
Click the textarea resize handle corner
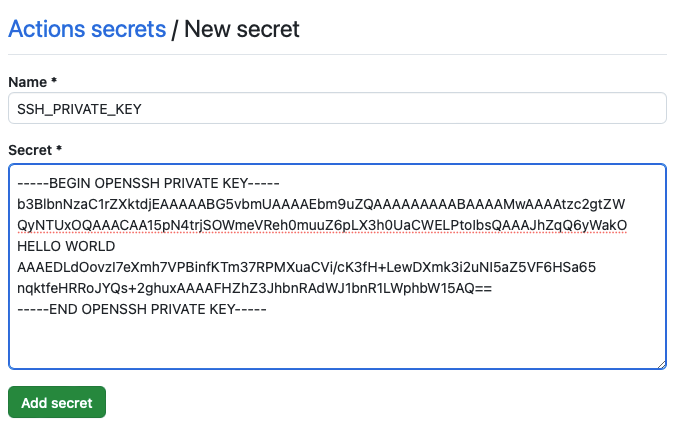pyautogui.click(x=661, y=364)
